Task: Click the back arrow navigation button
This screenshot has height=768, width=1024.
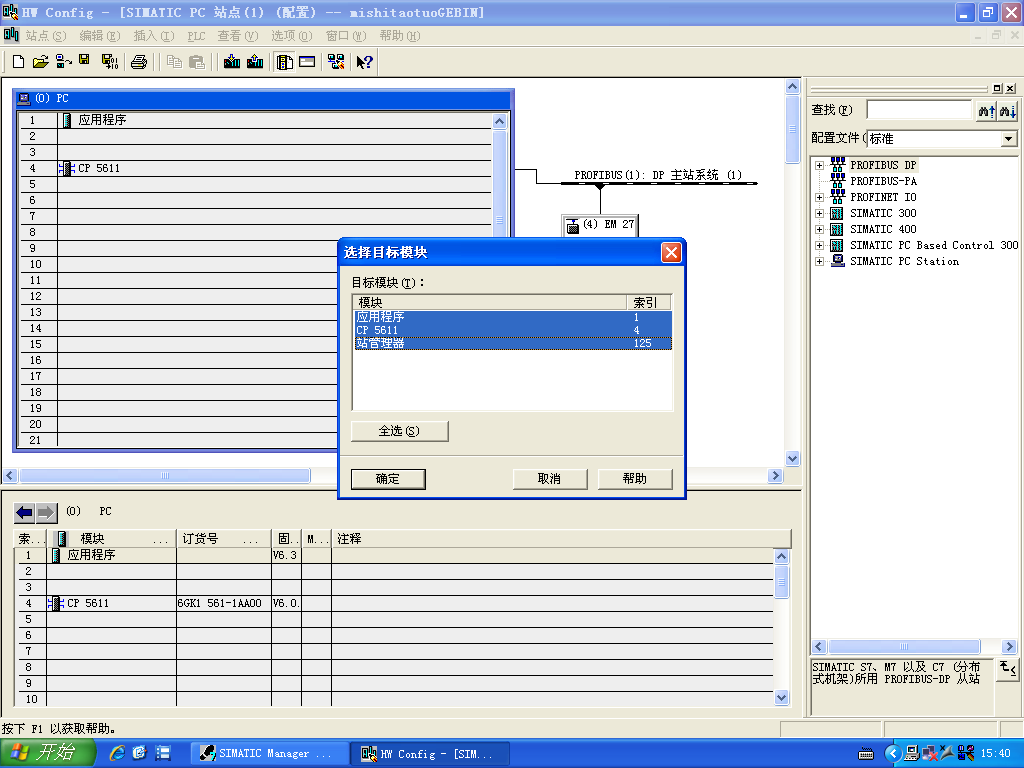Action: [25, 513]
